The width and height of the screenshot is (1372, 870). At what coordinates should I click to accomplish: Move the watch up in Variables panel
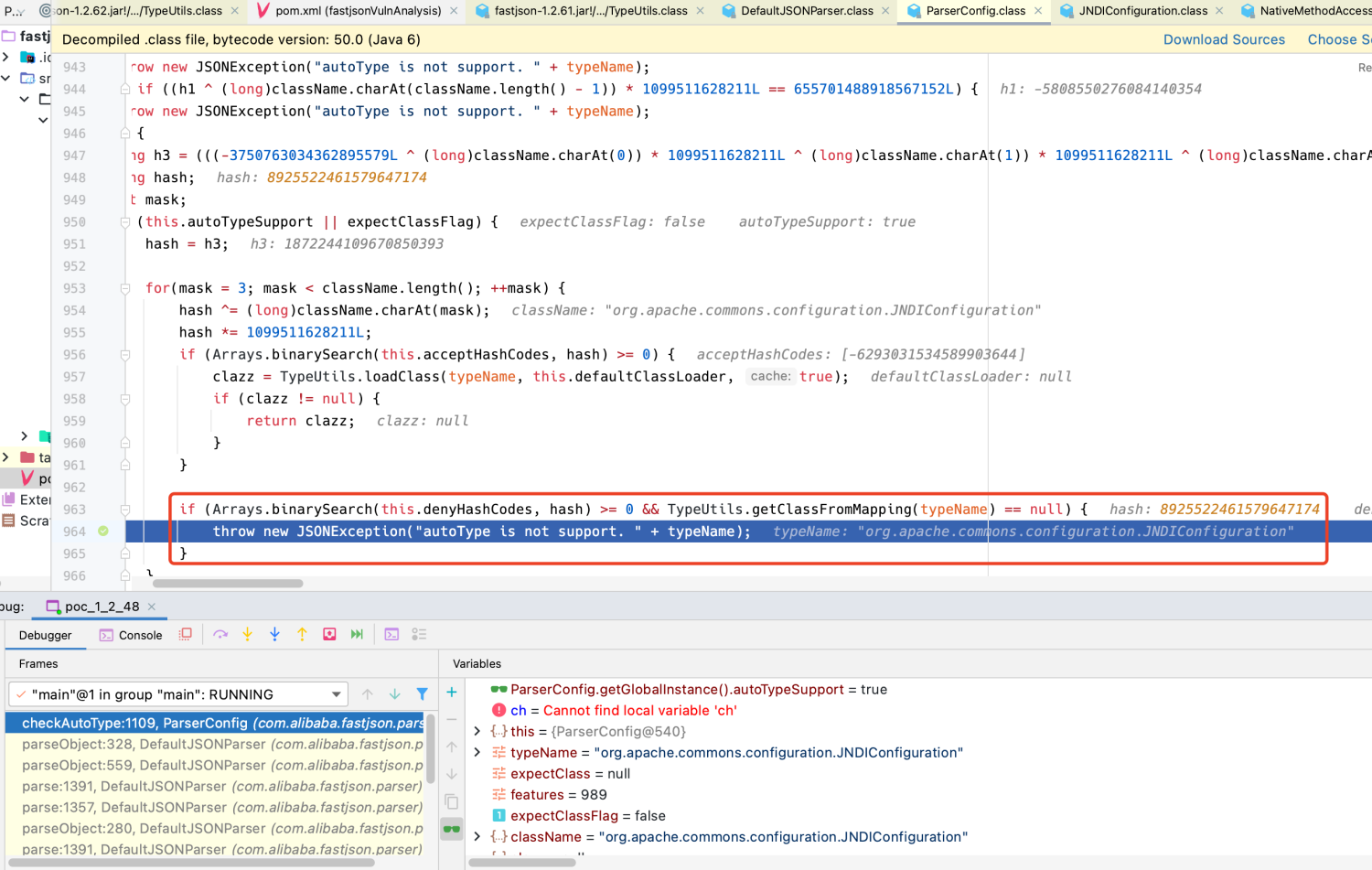tap(452, 747)
